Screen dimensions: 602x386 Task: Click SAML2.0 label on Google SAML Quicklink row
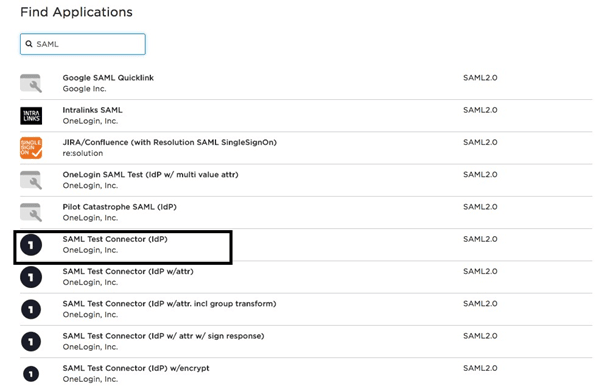(x=480, y=78)
